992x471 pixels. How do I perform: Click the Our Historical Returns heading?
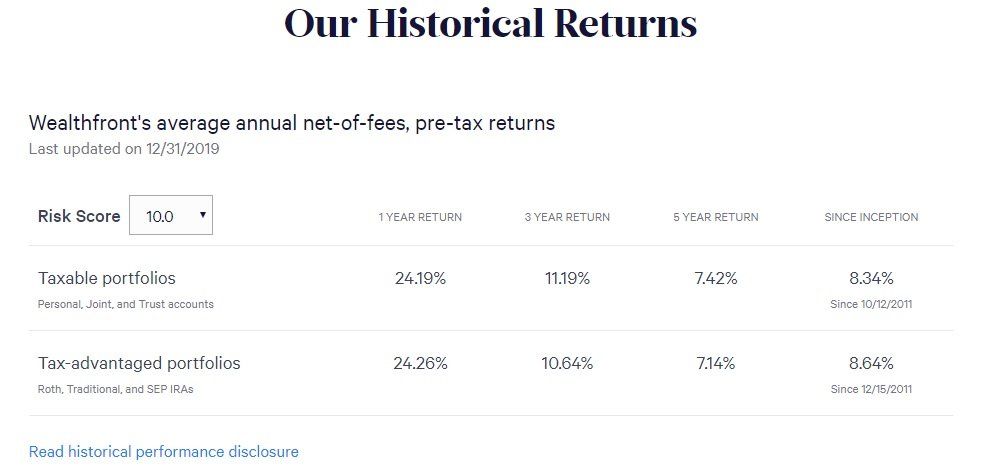491,23
